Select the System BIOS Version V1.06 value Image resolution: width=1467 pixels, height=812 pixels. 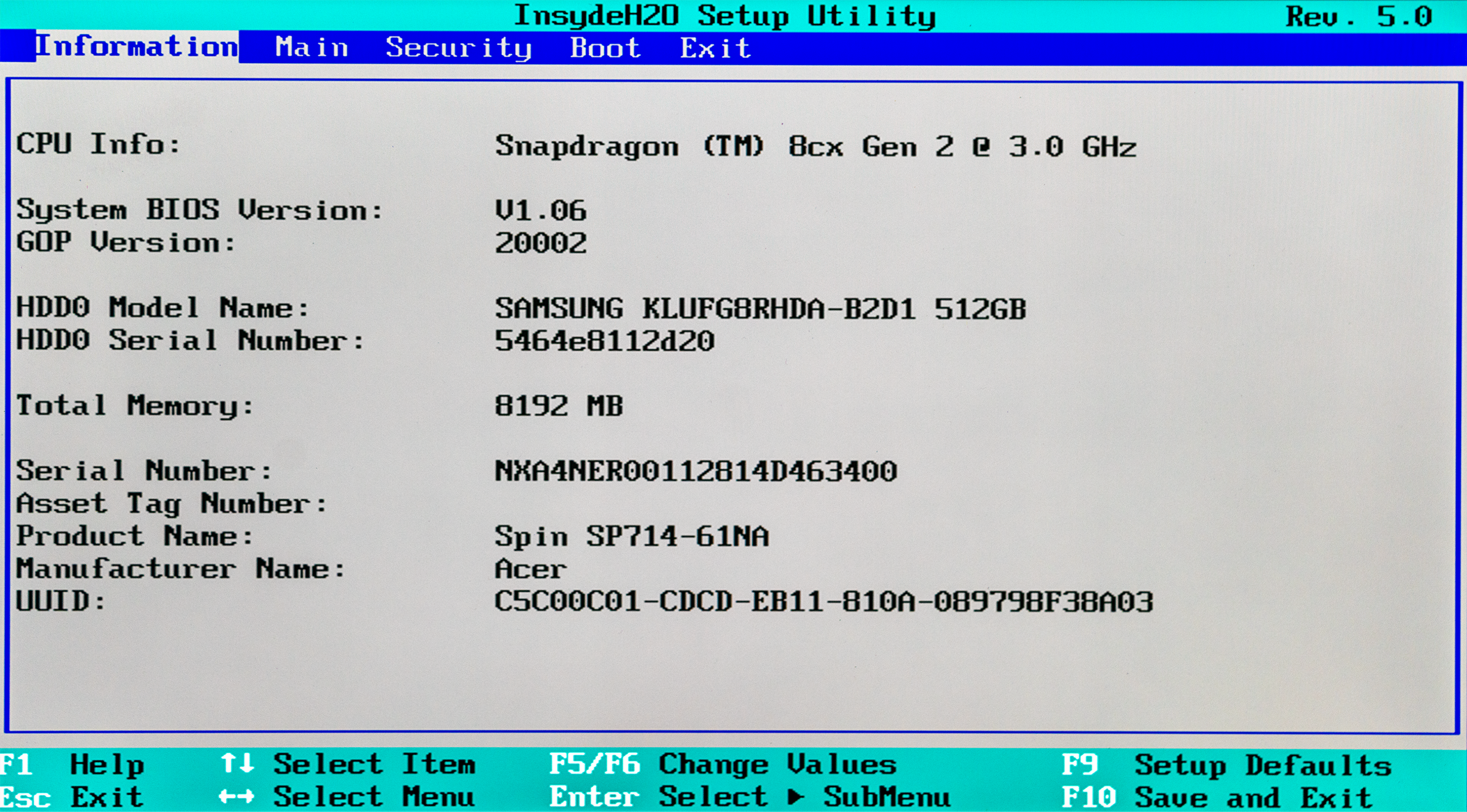pos(540,211)
